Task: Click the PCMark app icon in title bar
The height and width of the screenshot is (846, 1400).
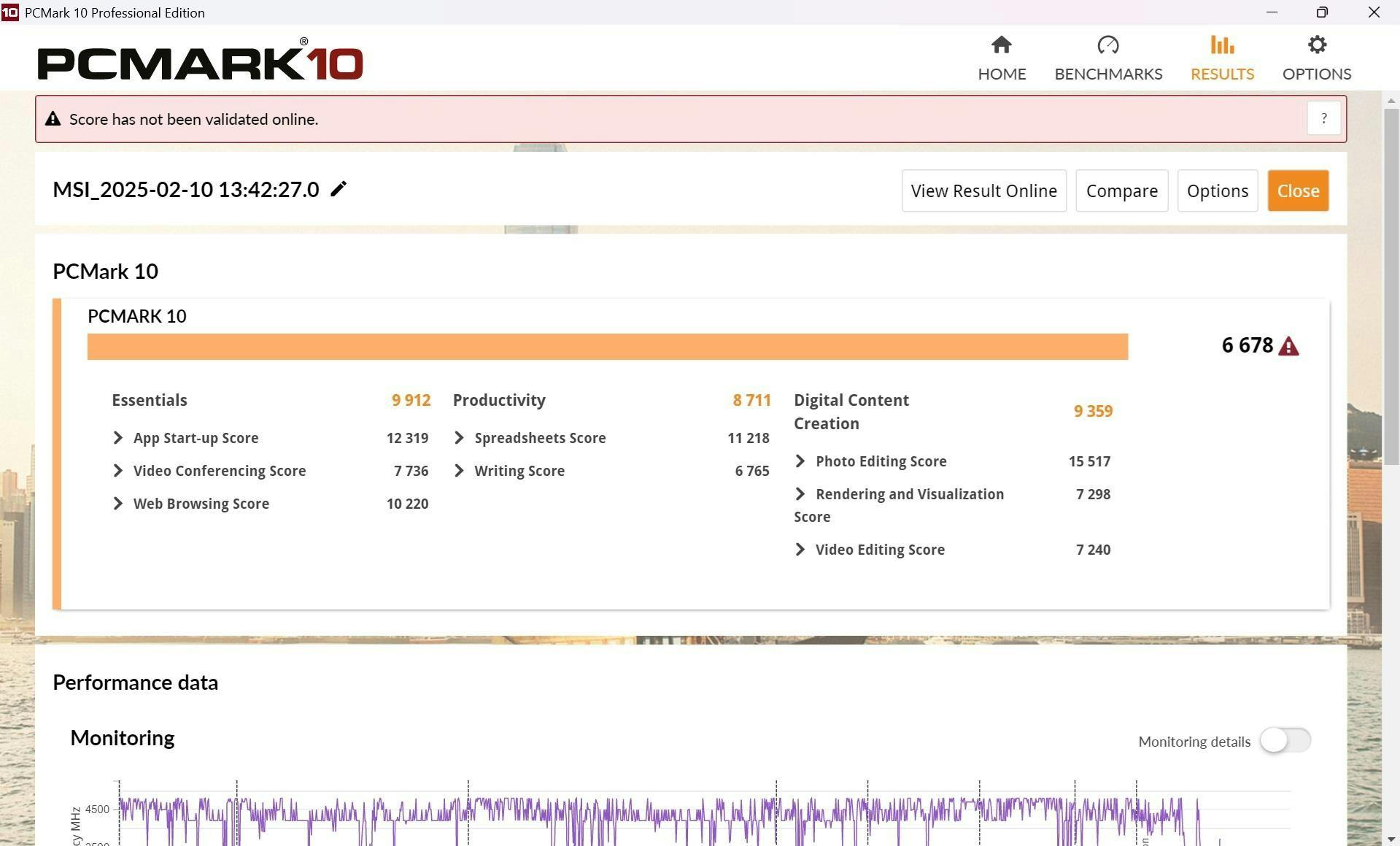Action: click(x=10, y=12)
